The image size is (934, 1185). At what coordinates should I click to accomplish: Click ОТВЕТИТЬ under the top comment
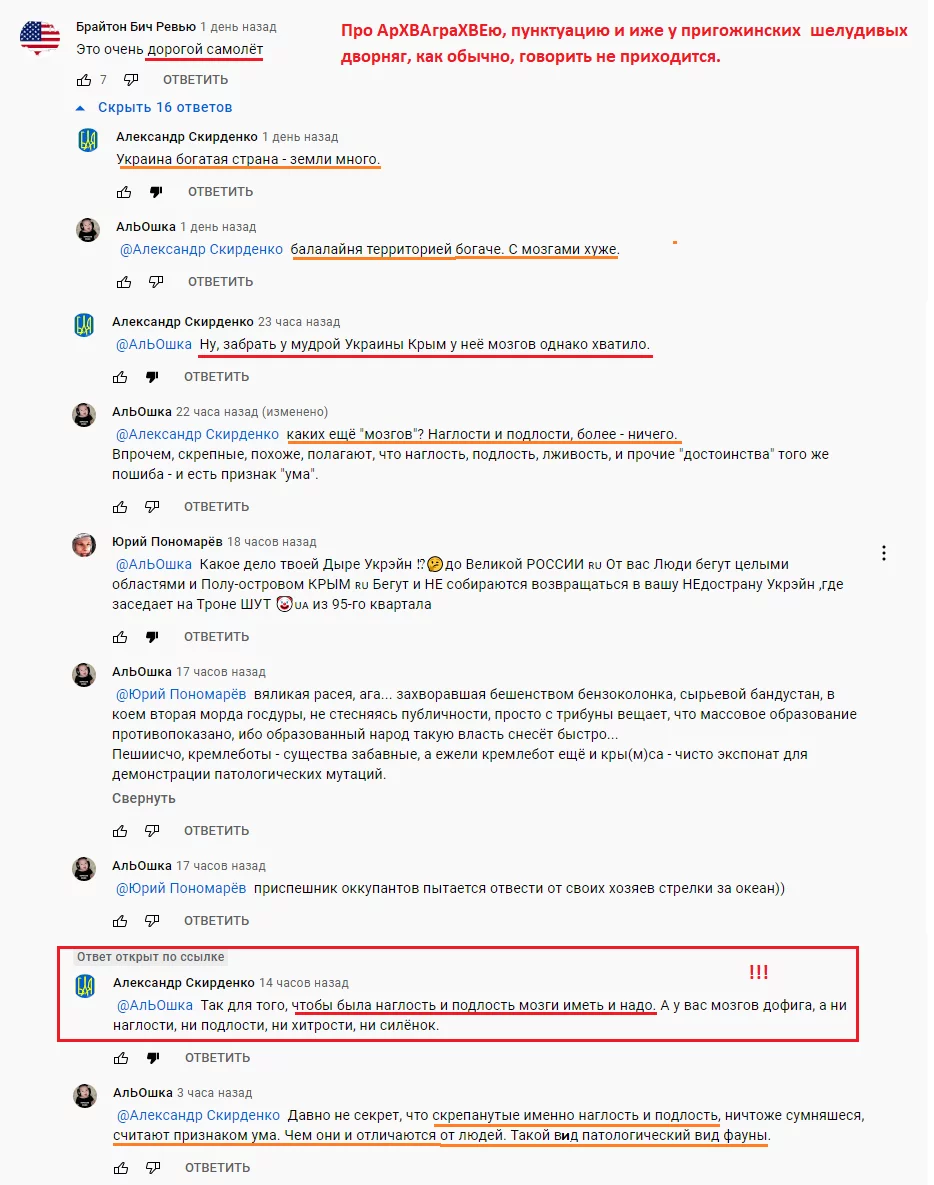coord(195,79)
